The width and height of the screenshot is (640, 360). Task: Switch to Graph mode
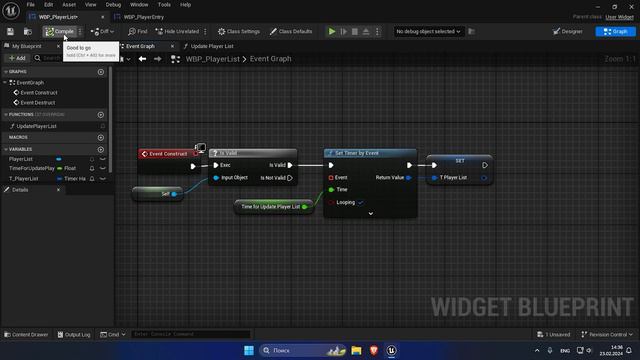(616, 31)
